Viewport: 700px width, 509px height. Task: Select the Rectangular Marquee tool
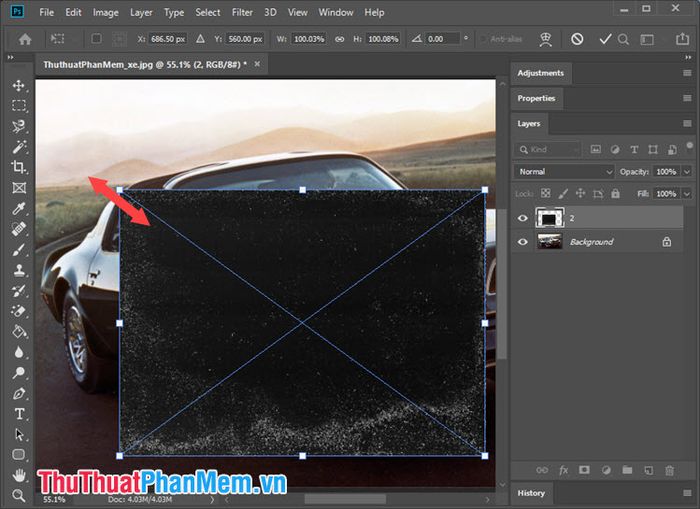19,105
